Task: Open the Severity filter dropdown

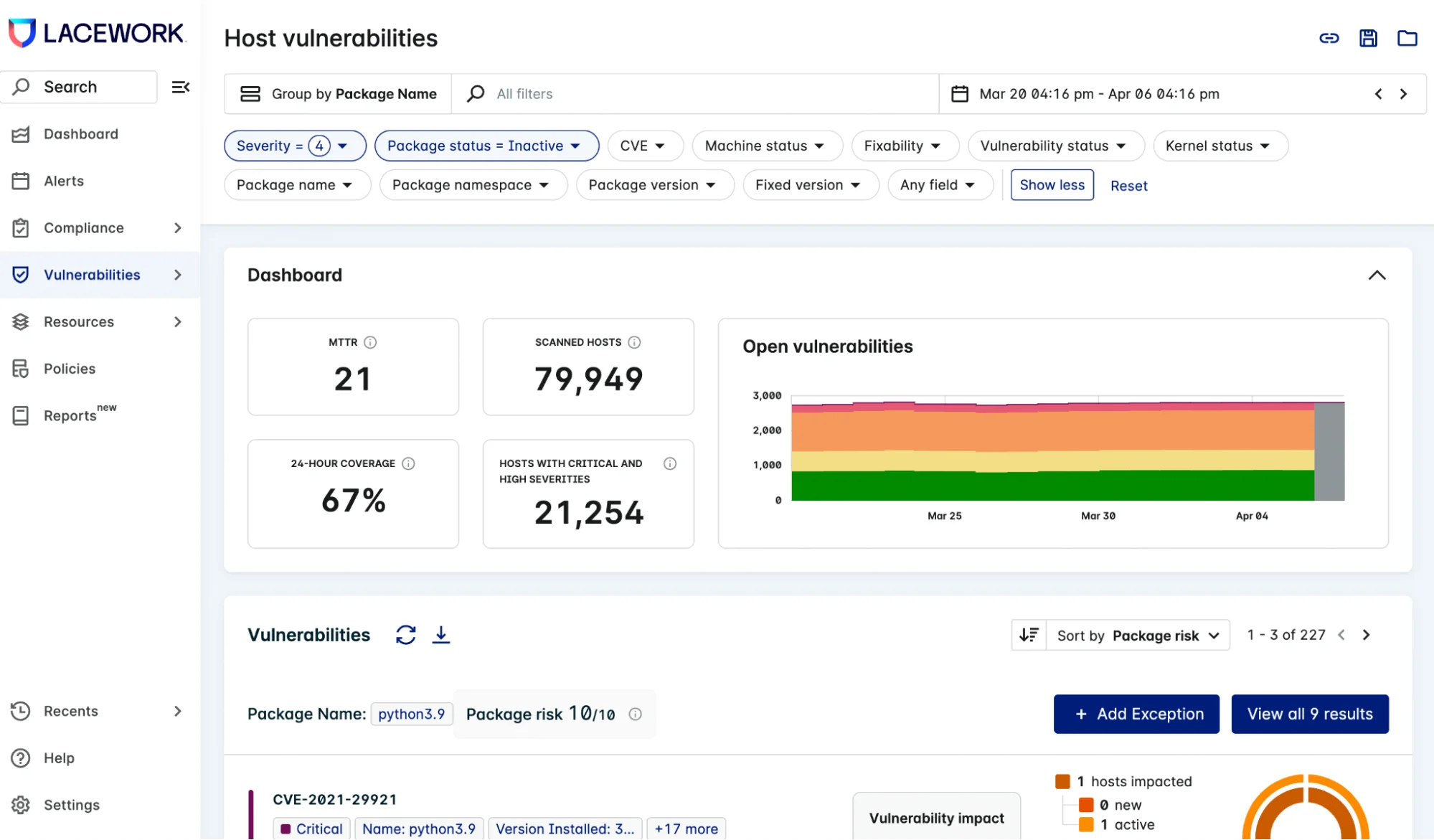Action: pyautogui.click(x=295, y=146)
